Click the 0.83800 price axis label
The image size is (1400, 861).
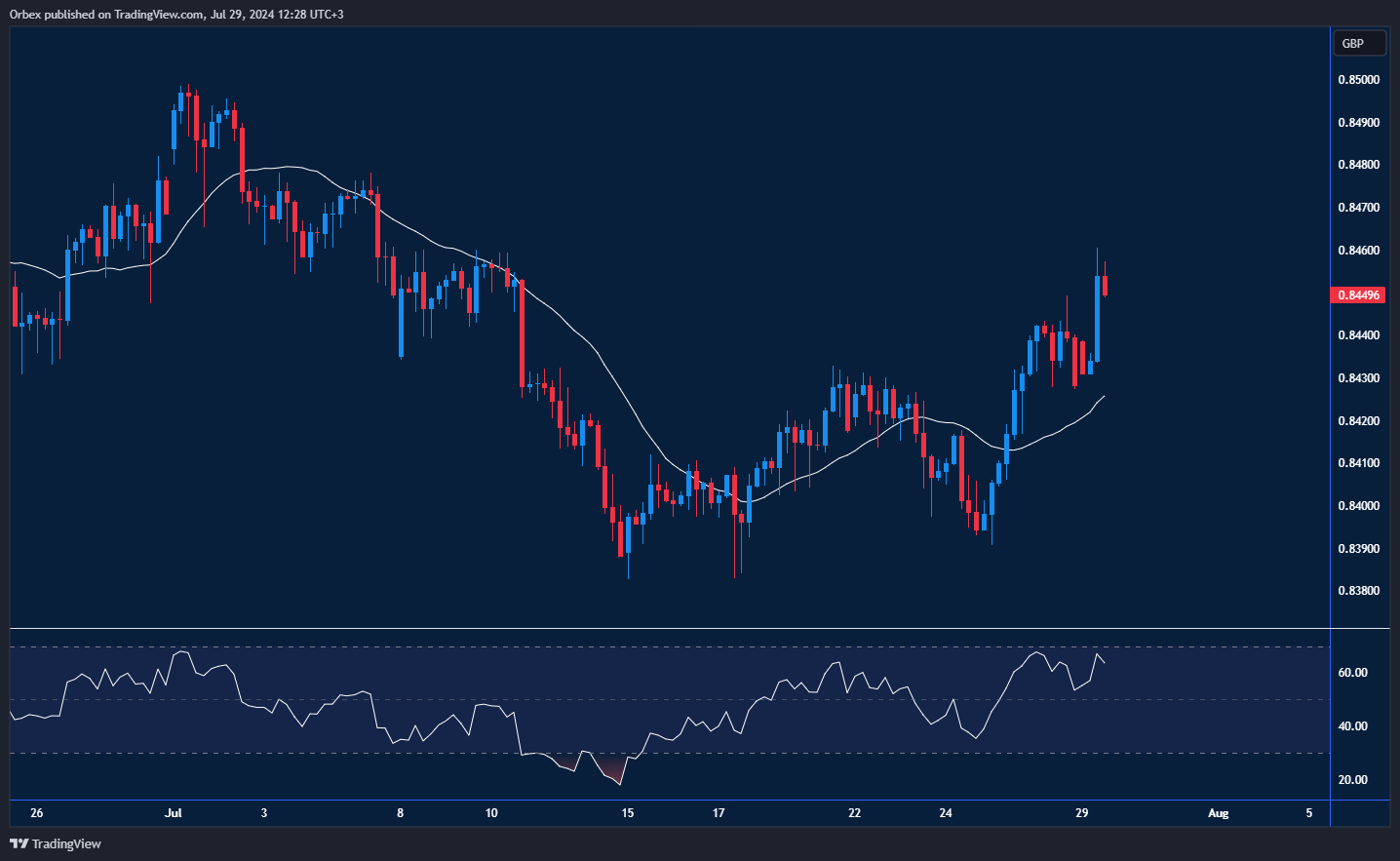1358,591
